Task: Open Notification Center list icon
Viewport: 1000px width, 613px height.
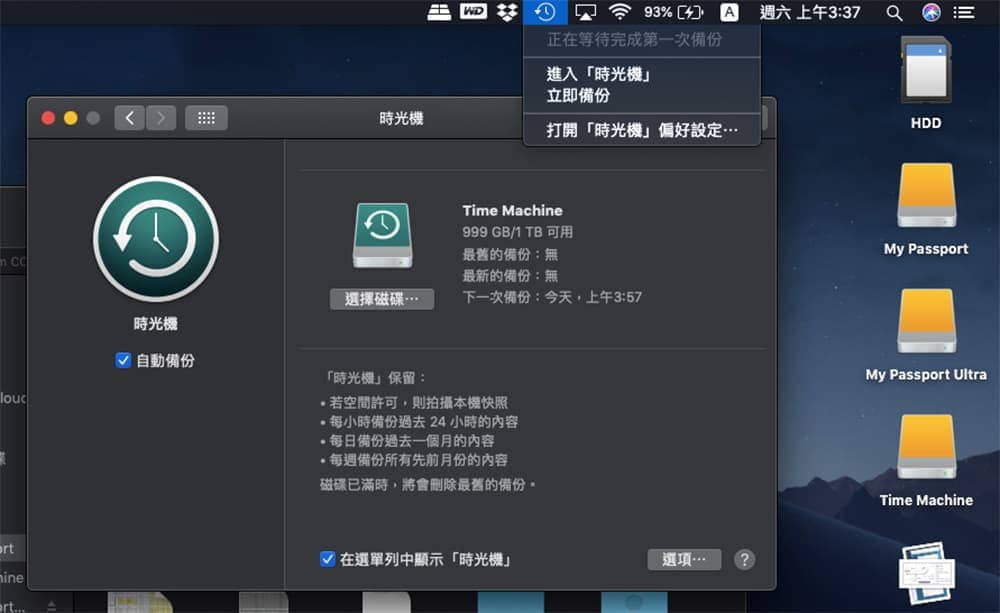Action: [x=964, y=12]
